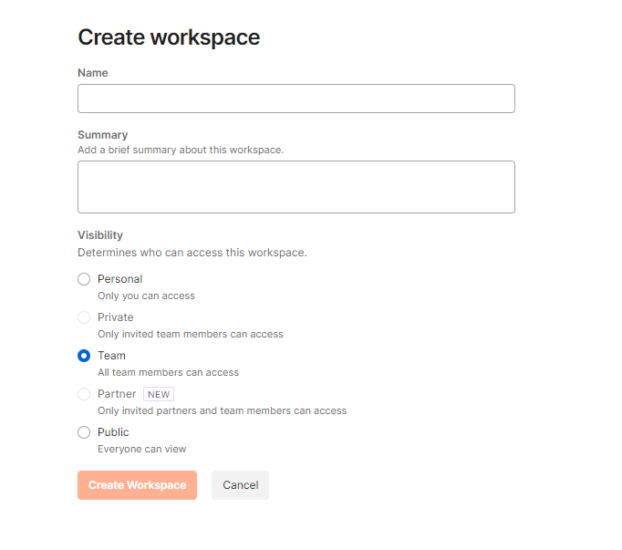The width and height of the screenshot is (622, 550).
Task: Click the "Summary" field label
Action: [103, 135]
